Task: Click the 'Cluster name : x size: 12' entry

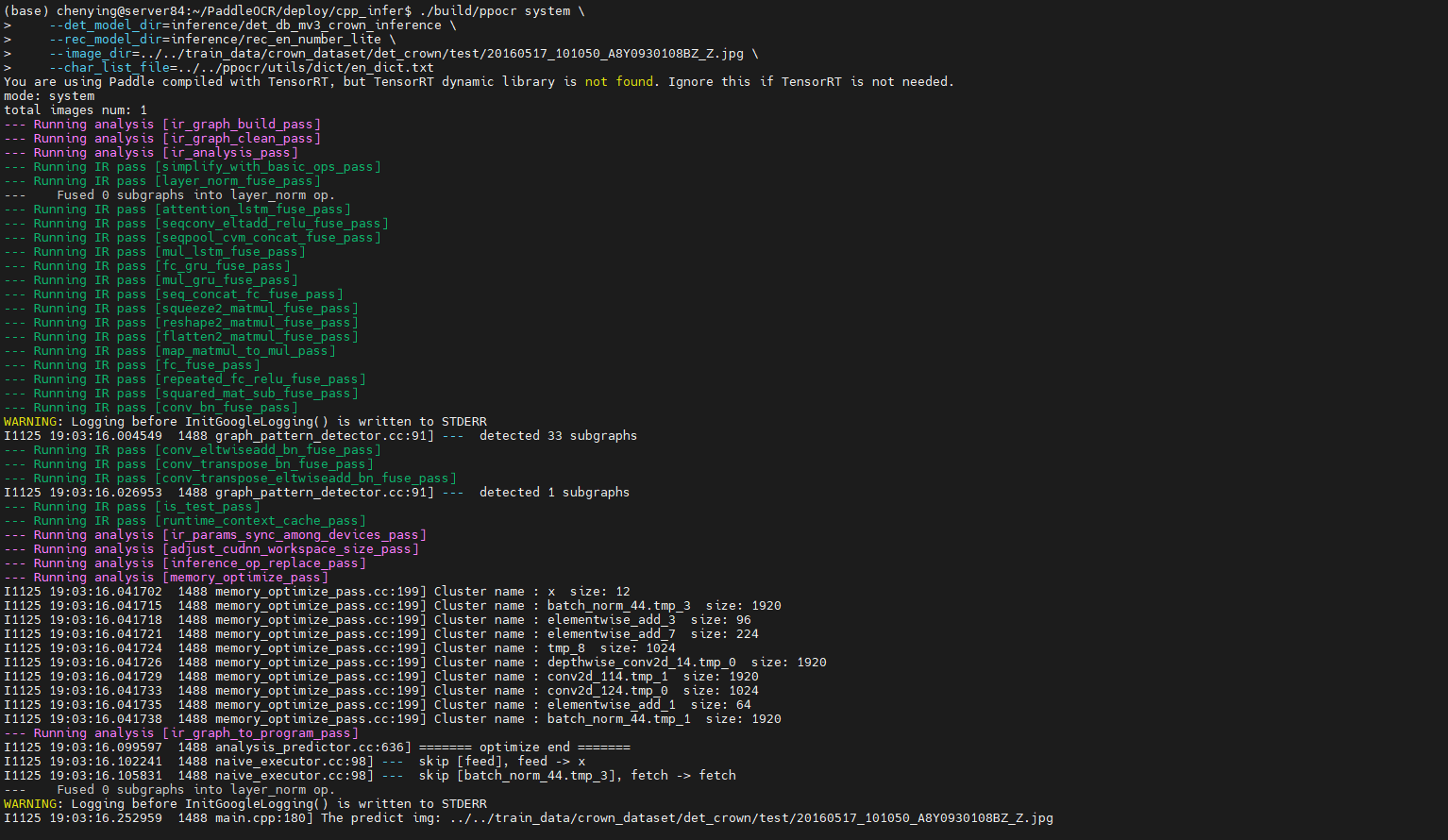Action: (532, 592)
